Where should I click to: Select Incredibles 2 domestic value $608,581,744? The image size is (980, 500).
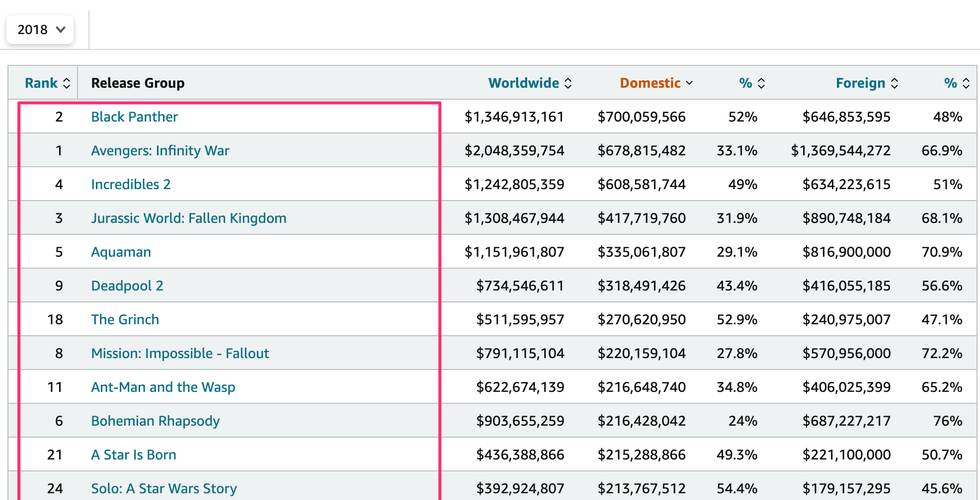642,184
